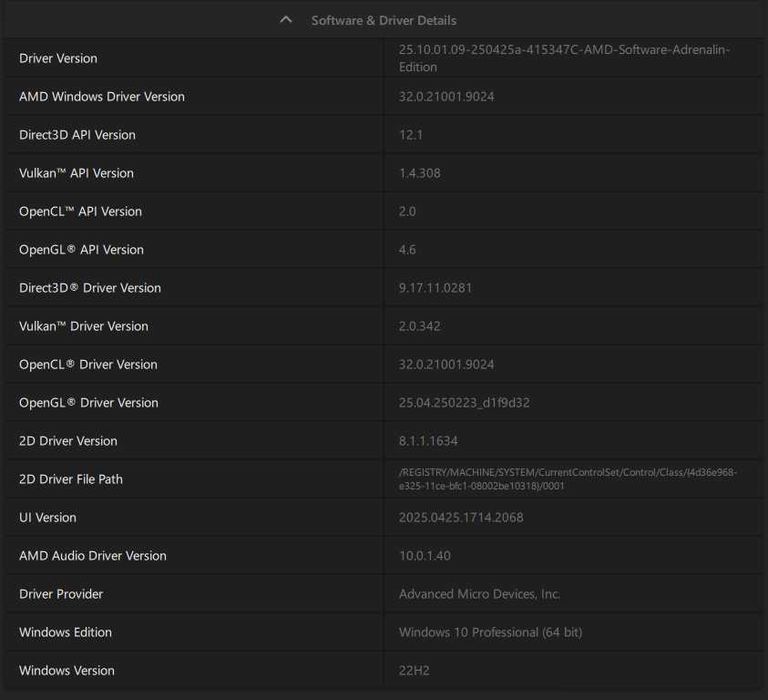
Task: Click the 25.04.250223_d1f9d32 value
Action: tap(464, 402)
